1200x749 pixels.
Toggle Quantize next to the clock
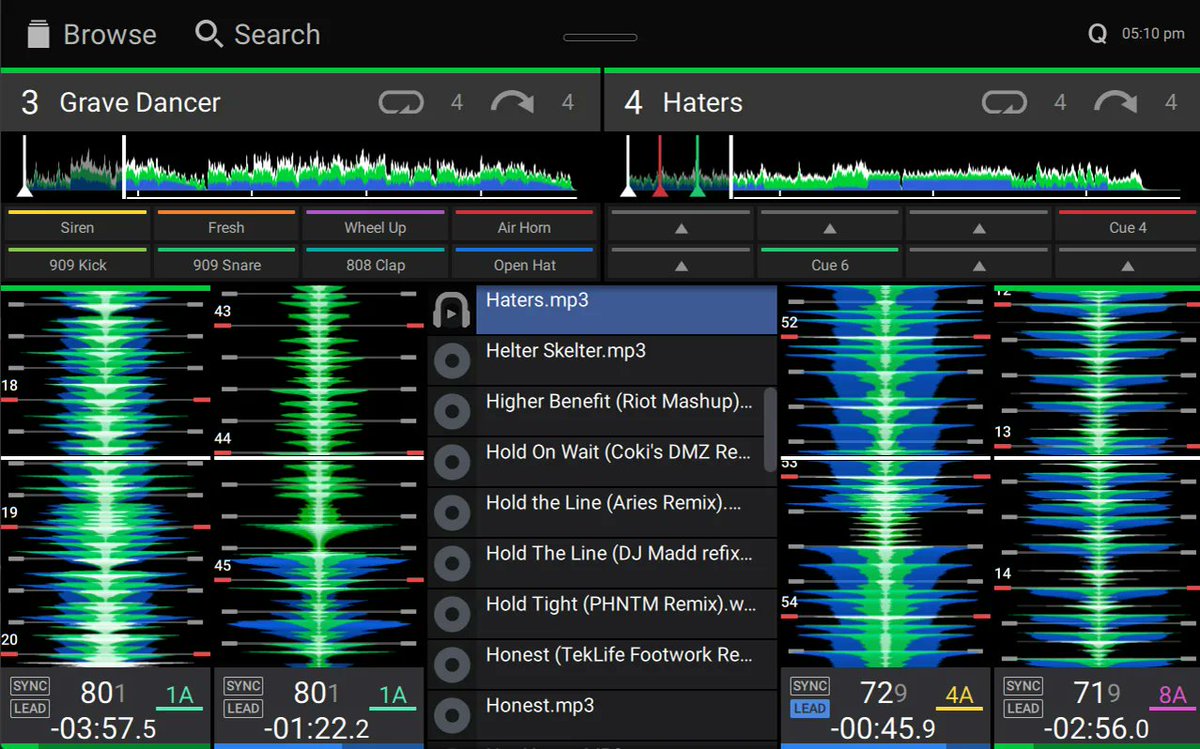pos(1097,32)
